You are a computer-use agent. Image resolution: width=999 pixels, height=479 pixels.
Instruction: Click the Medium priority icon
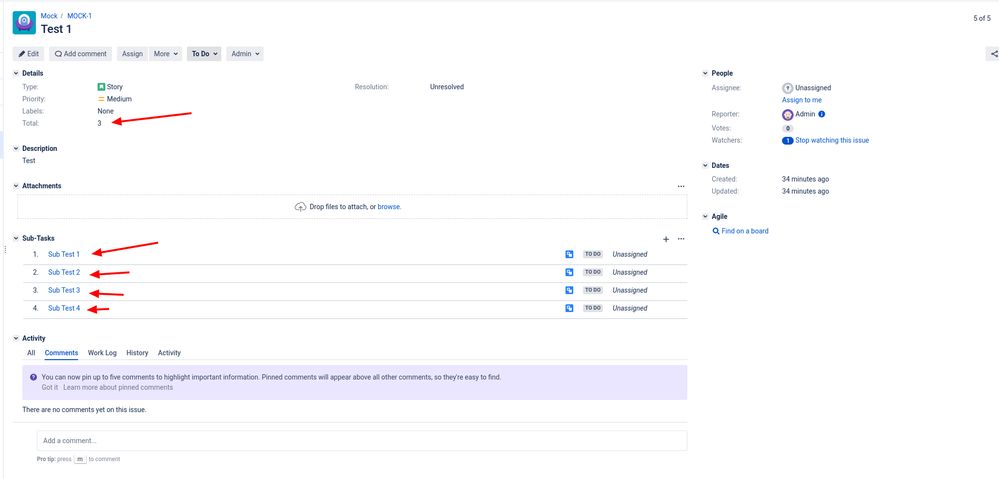(x=101, y=99)
